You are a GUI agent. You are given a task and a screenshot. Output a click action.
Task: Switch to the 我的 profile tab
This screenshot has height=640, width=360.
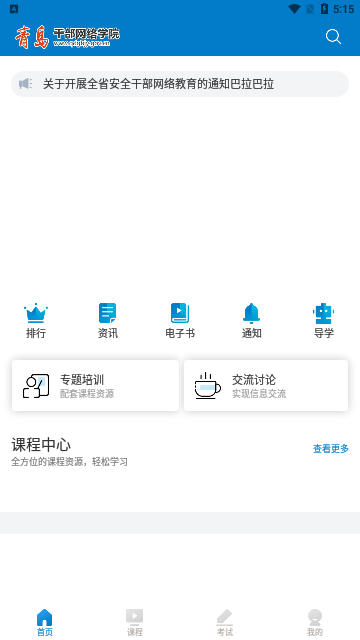(x=315, y=622)
